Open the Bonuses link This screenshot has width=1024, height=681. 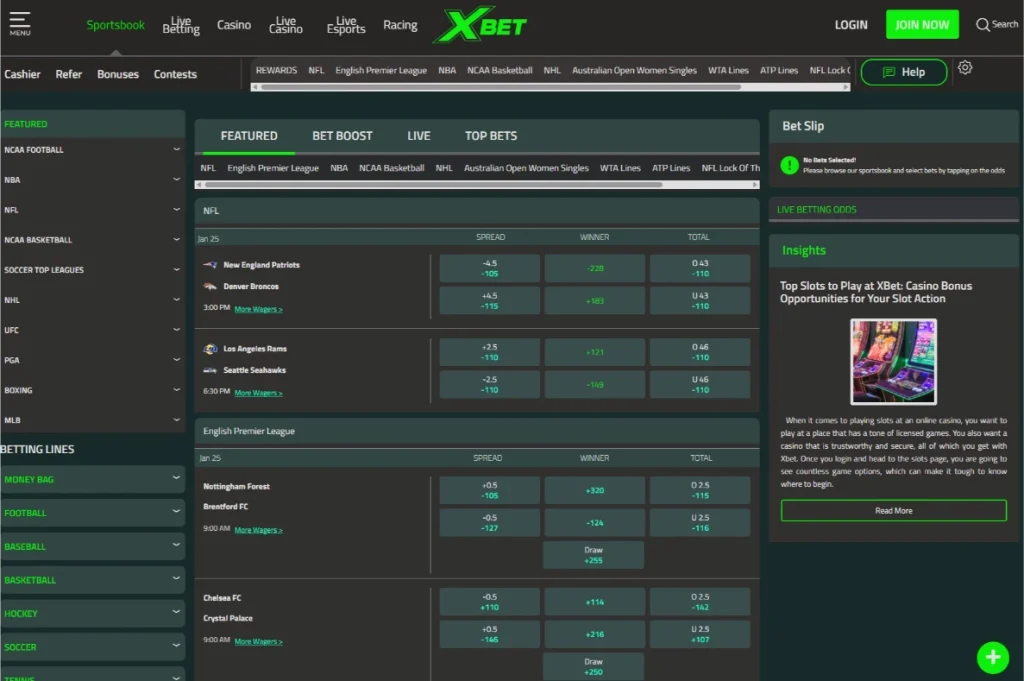coord(118,74)
